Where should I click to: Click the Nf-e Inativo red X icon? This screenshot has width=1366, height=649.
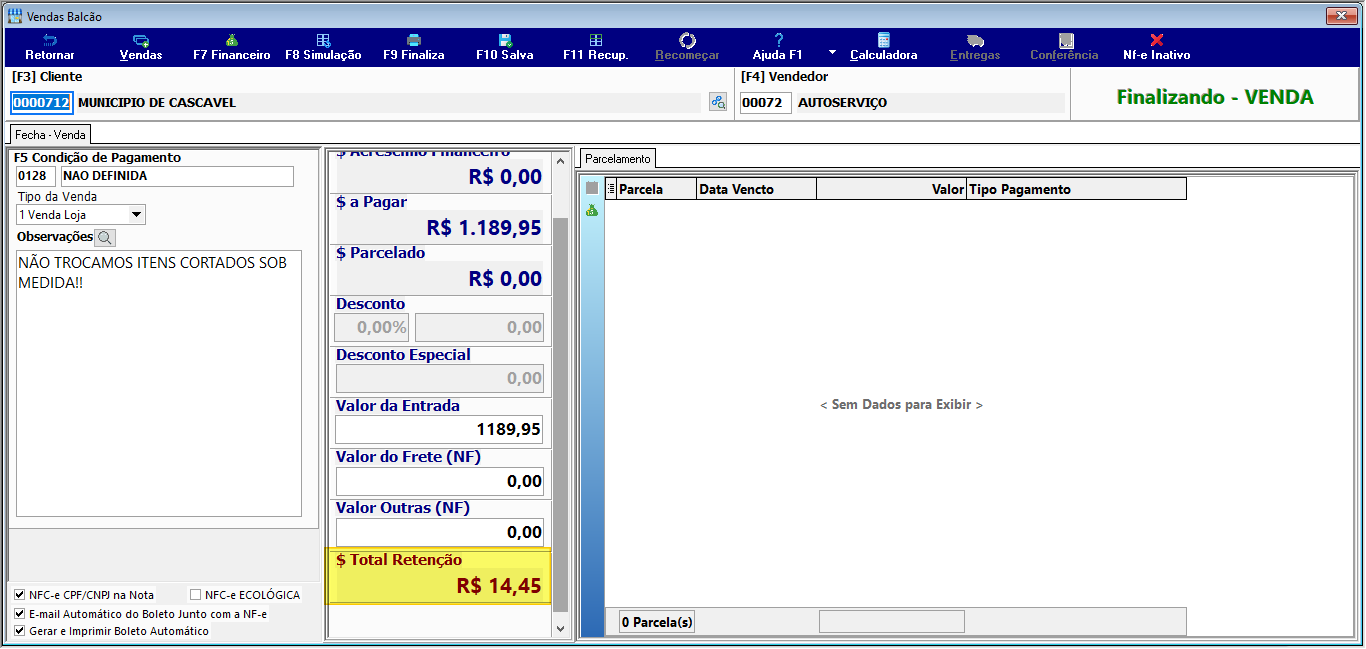[x=1157, y=40]
